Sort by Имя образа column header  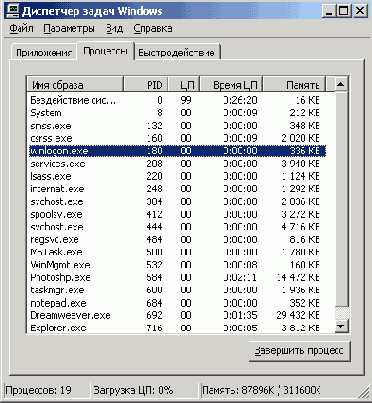[x=75, y=85]
